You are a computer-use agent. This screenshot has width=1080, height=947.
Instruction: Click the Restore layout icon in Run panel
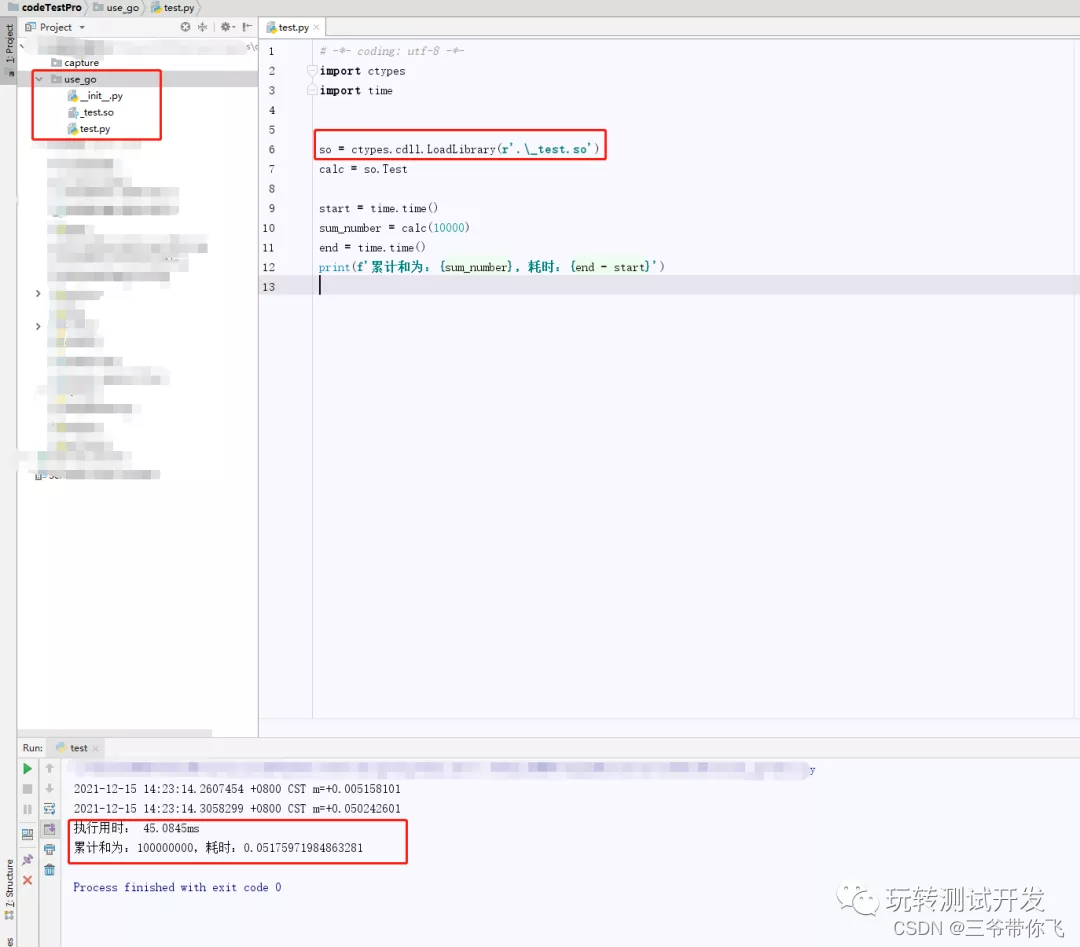(28, 834)
